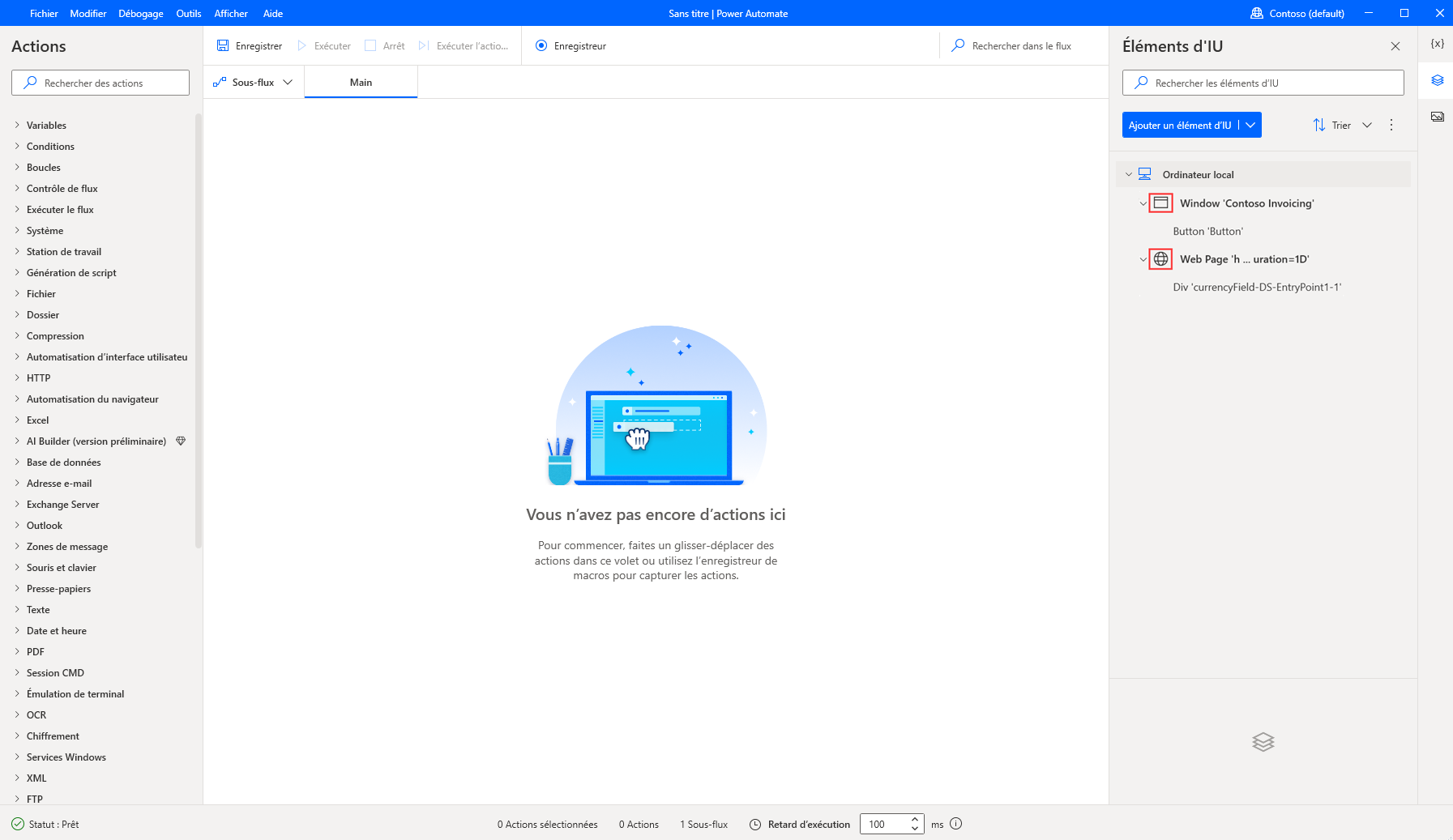The width and height of the screenshot is (1453, 840).
Task: Increase the execution delay with the stepper
Action: [x=914, y=820]
